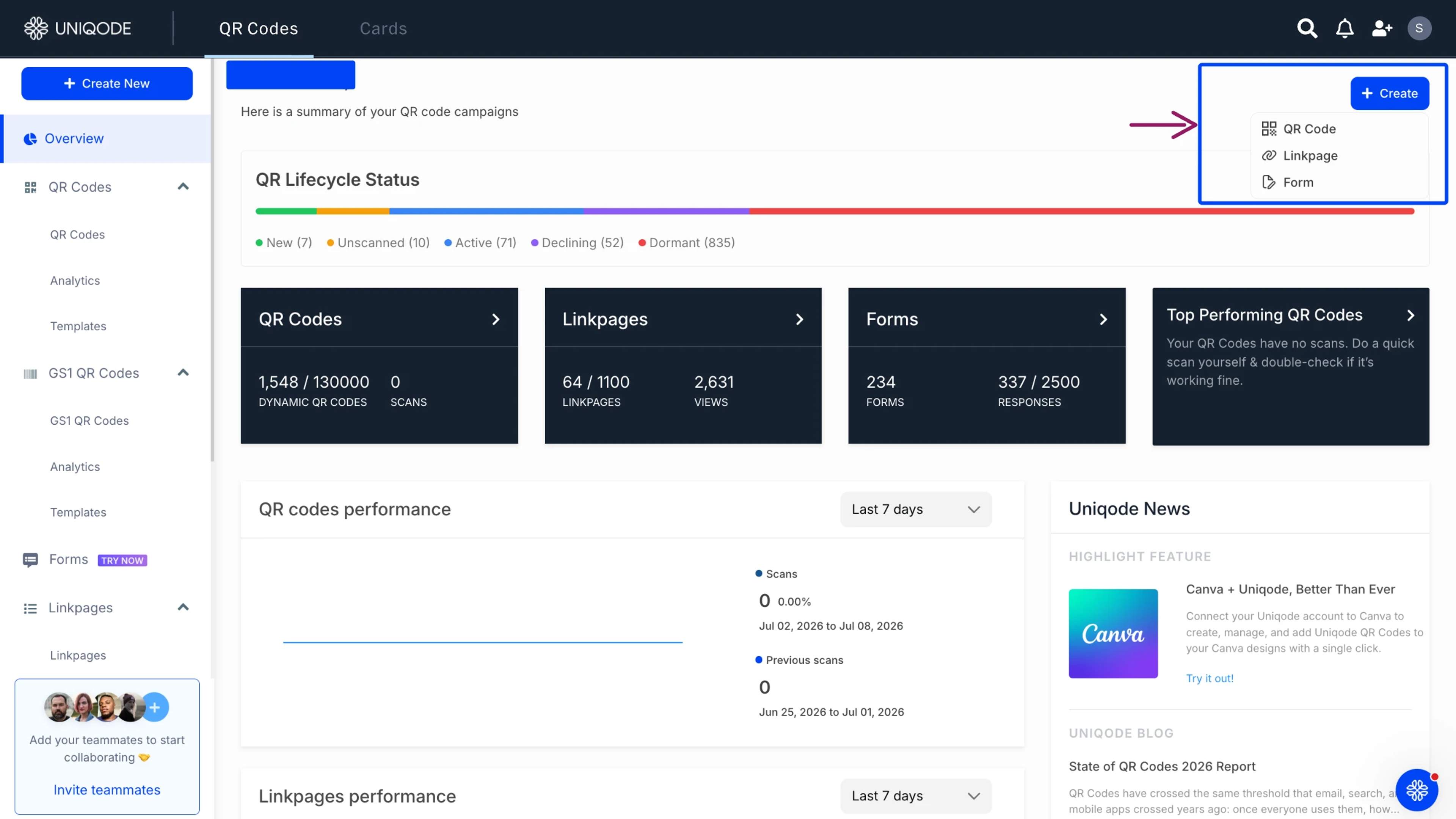Click the Form edit icon in Create menu
The height and width of the screenshot is (819, 1456).
[x=1269, y=182]
